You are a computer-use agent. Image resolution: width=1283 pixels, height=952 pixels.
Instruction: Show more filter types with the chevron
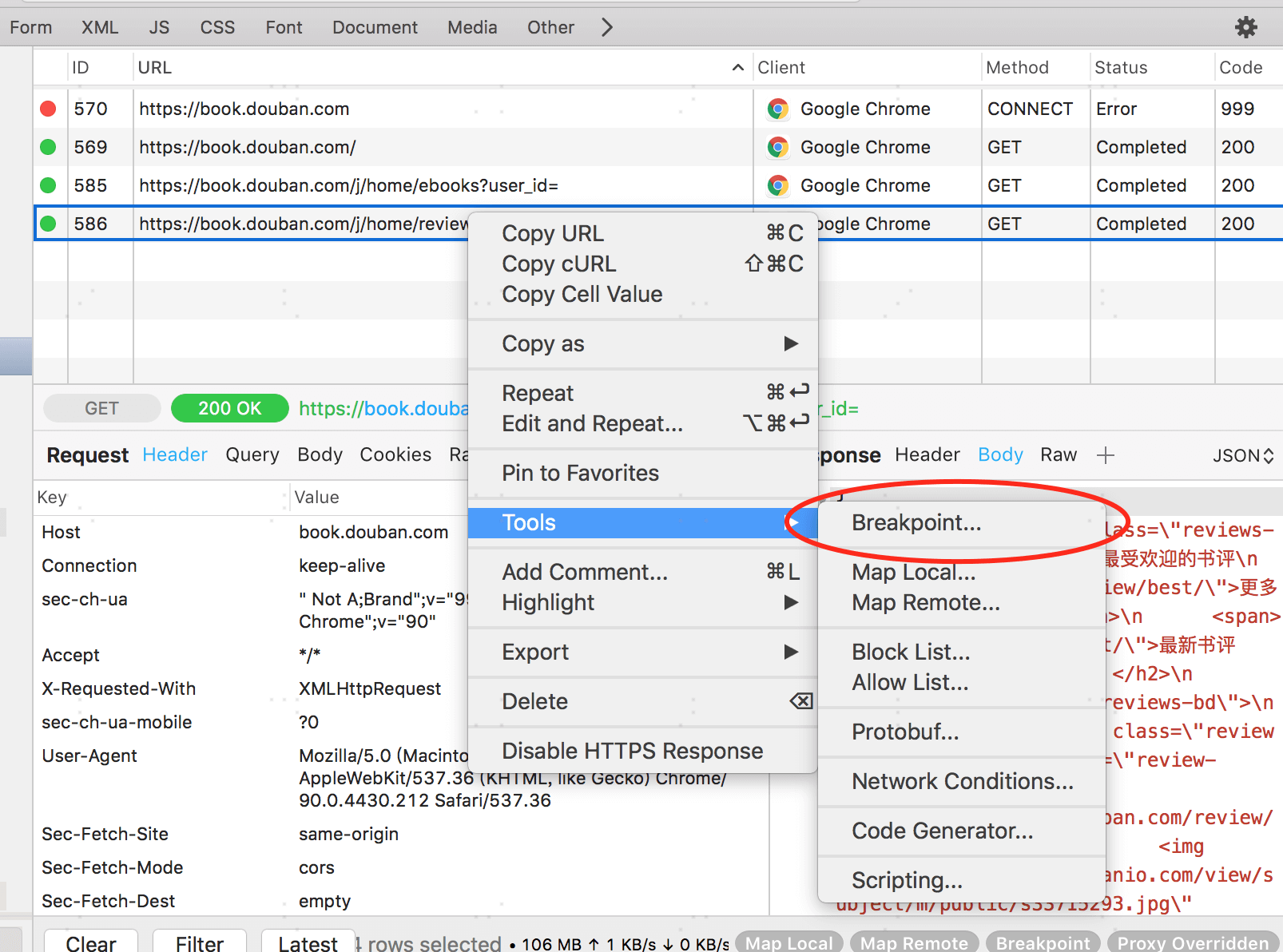point(607,27)
